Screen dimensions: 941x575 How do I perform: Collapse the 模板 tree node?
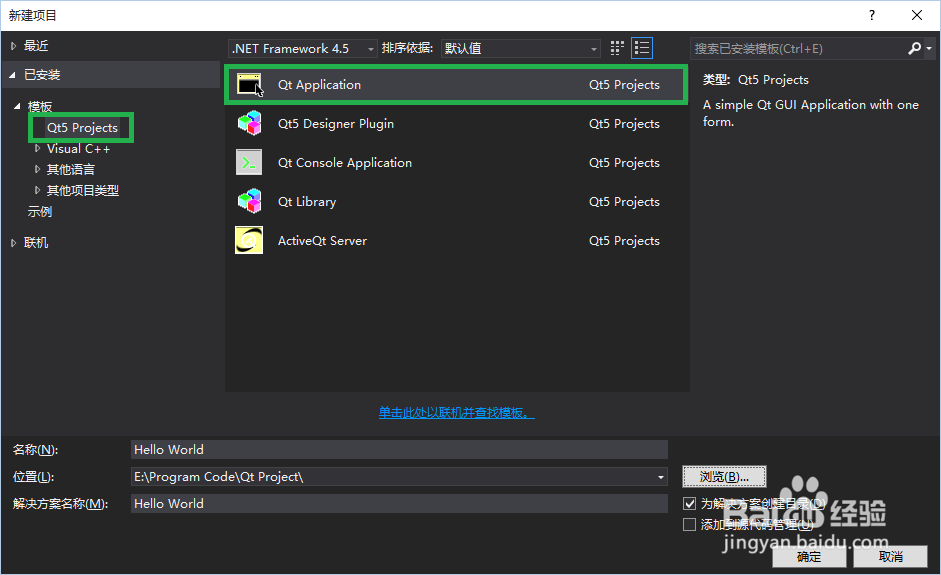point(17,106)
